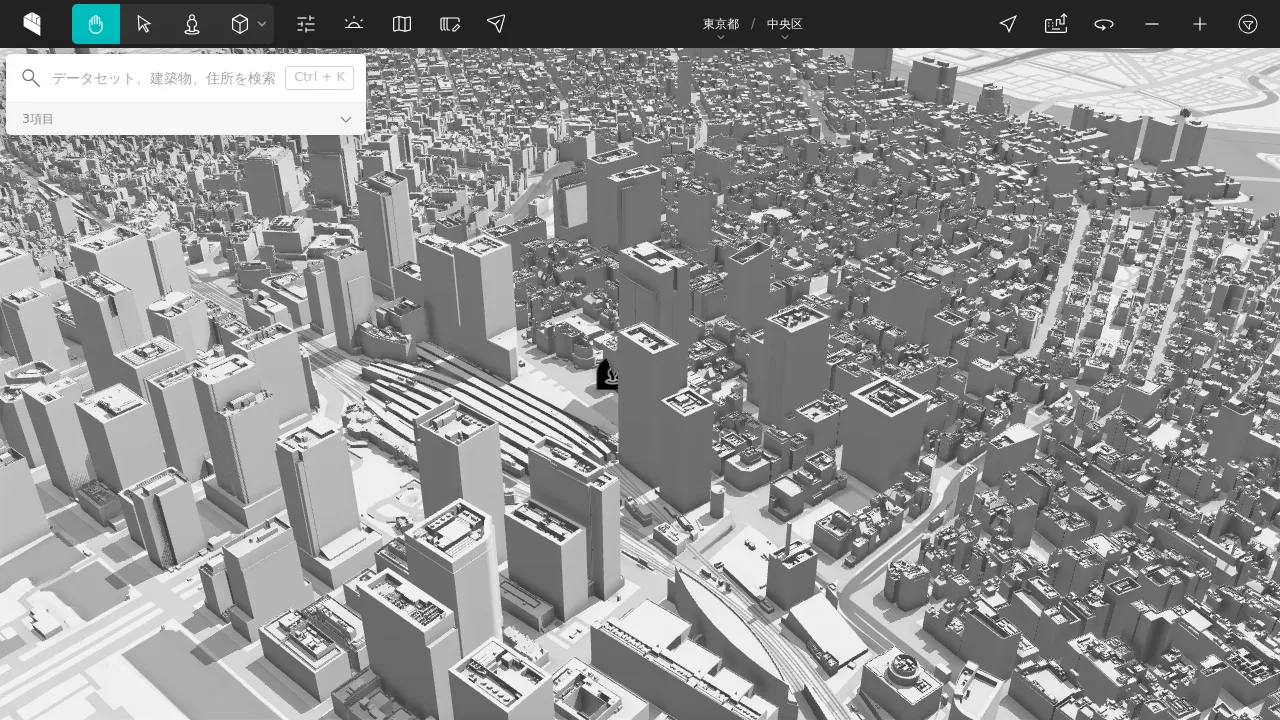The height and width of the screenshot is (720, 1280).
Task: Switch to the arrow selection tool
Action: tap(144, 24)
